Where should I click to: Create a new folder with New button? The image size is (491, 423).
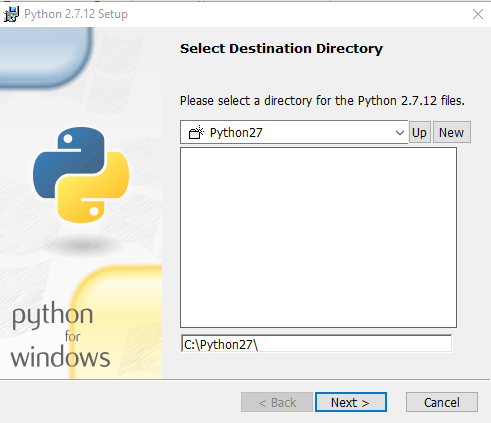click(451, 132)
